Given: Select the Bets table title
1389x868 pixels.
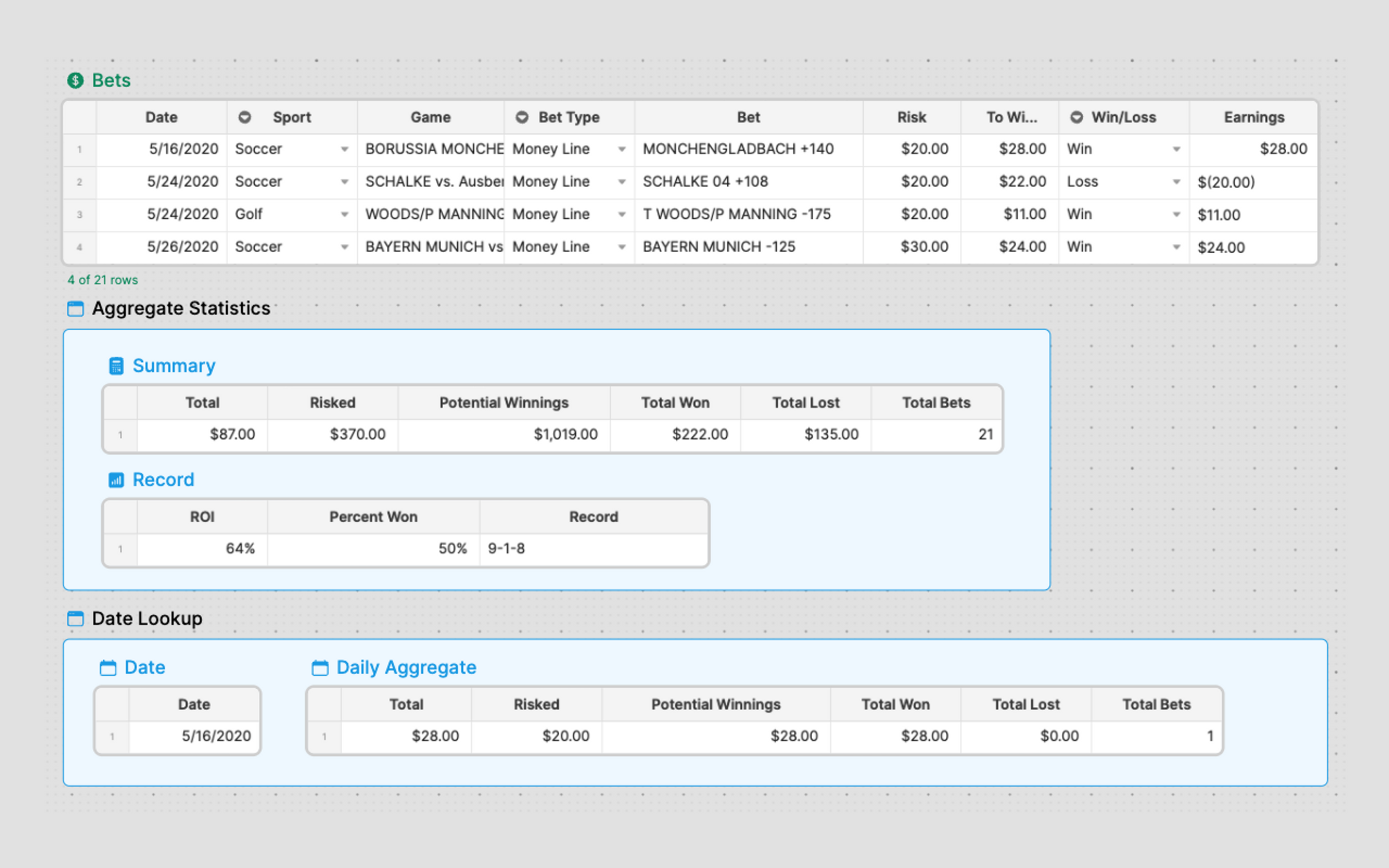Looking at the screenshot, I should click(111, 81).
